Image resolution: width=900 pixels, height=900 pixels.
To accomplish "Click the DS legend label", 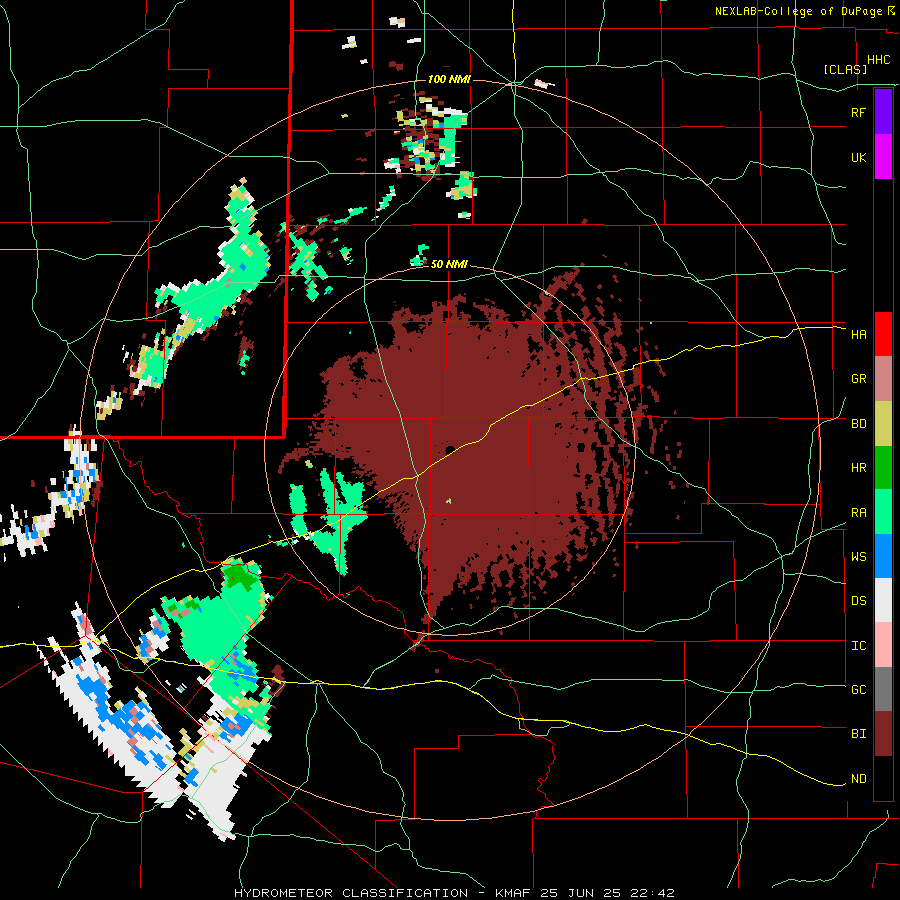I will [858, 601].
